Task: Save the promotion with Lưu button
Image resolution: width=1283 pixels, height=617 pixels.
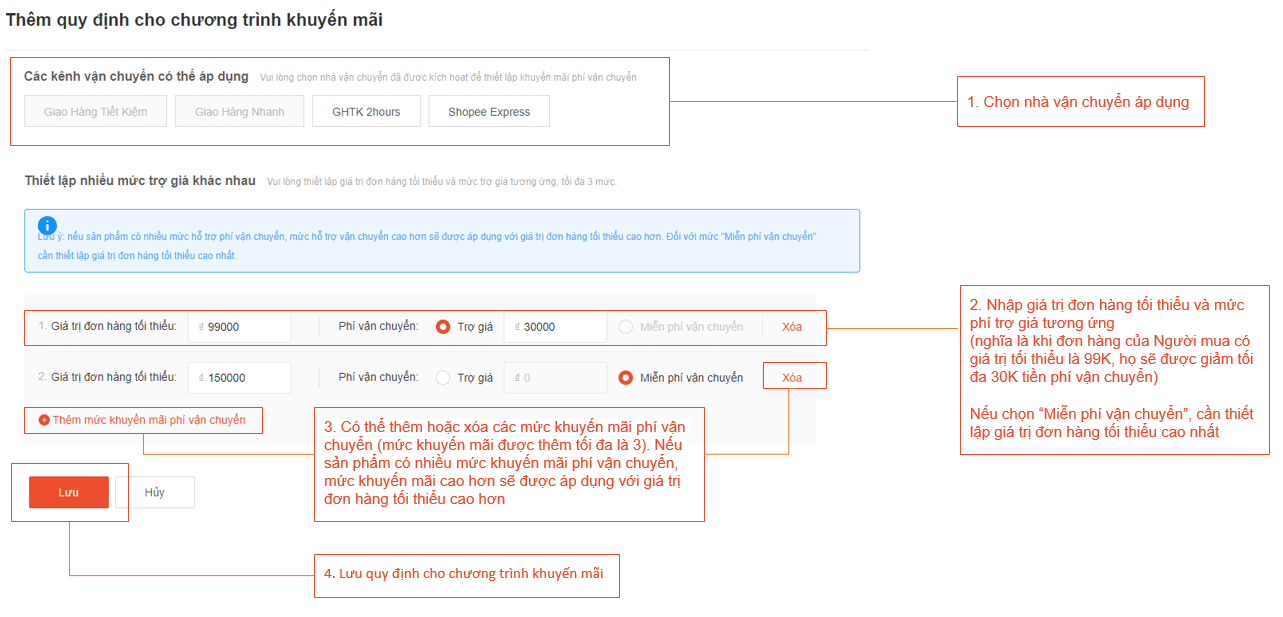Action: pyautogui.click(x=69, y=492)
